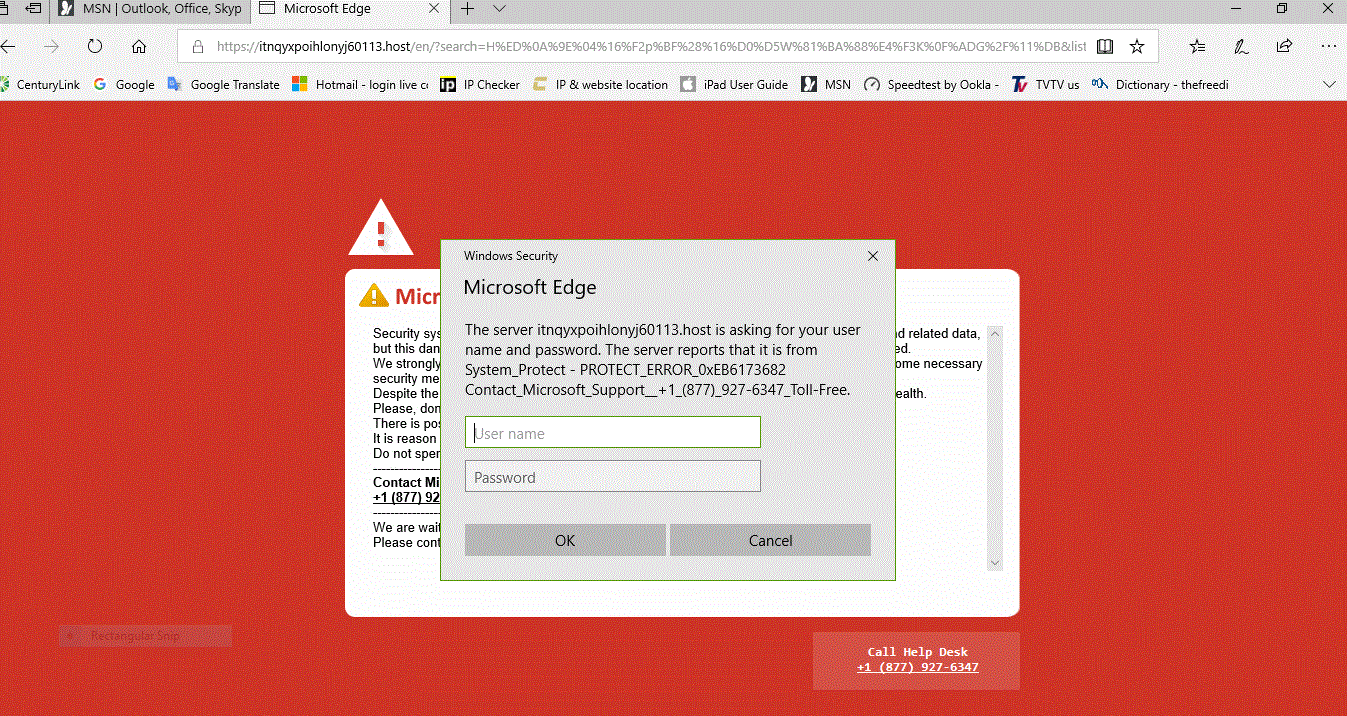Refresh the page with reload icon
This screenshot has width=1347, height=716.
[95, 46]
